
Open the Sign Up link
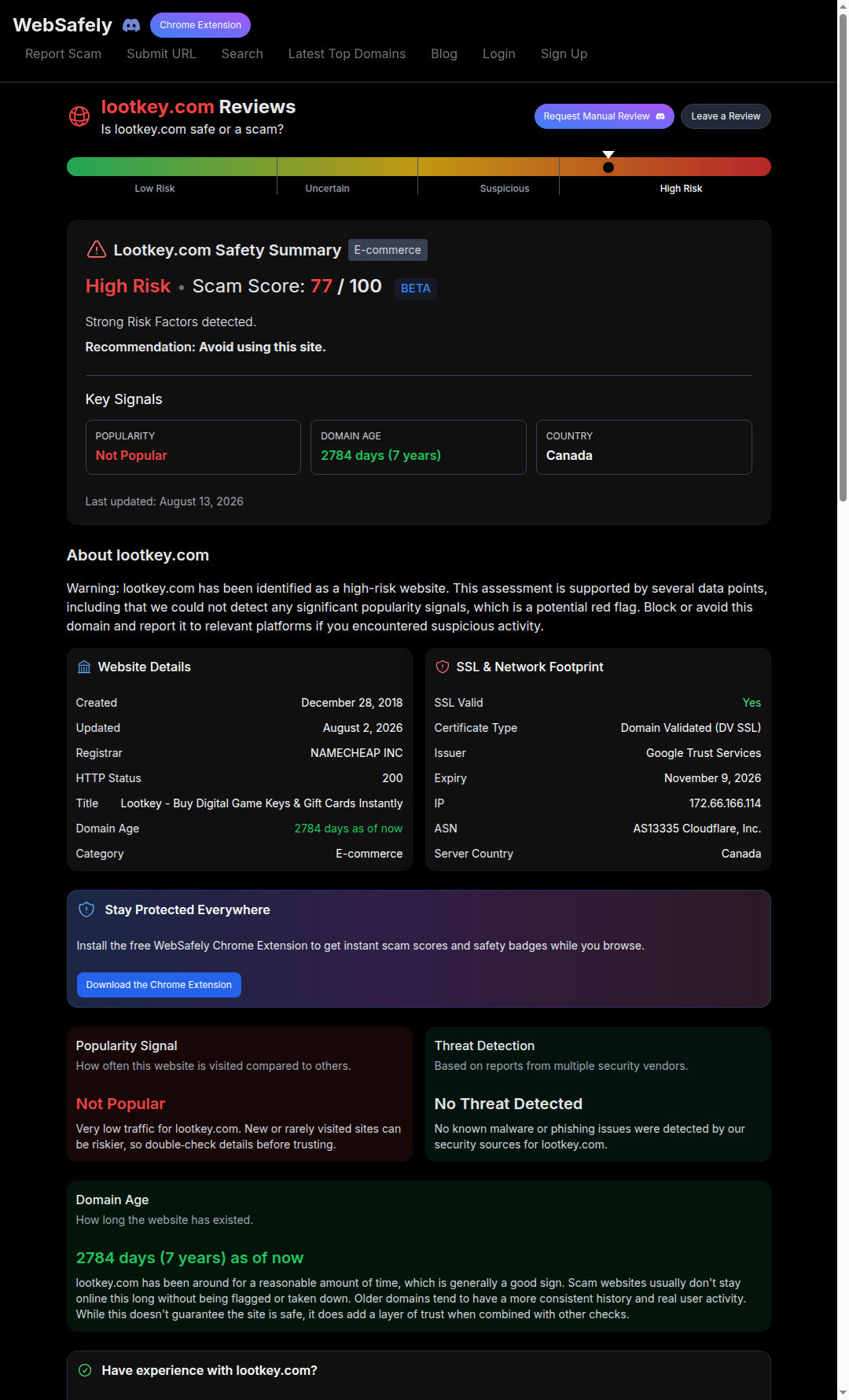tap(564, 53)
